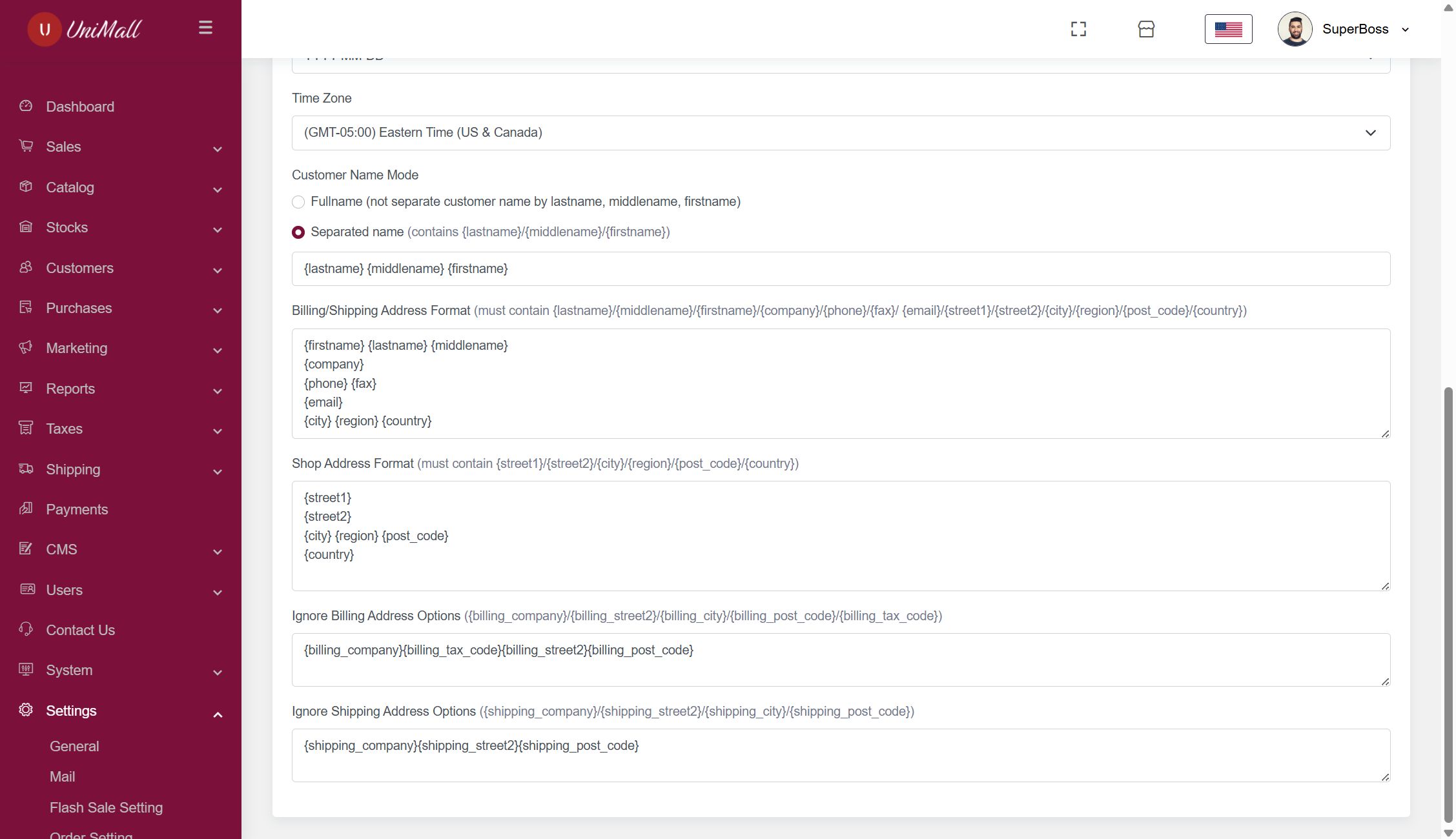Click the customer name format input field

pyautogui.click(x=841, y=268)
